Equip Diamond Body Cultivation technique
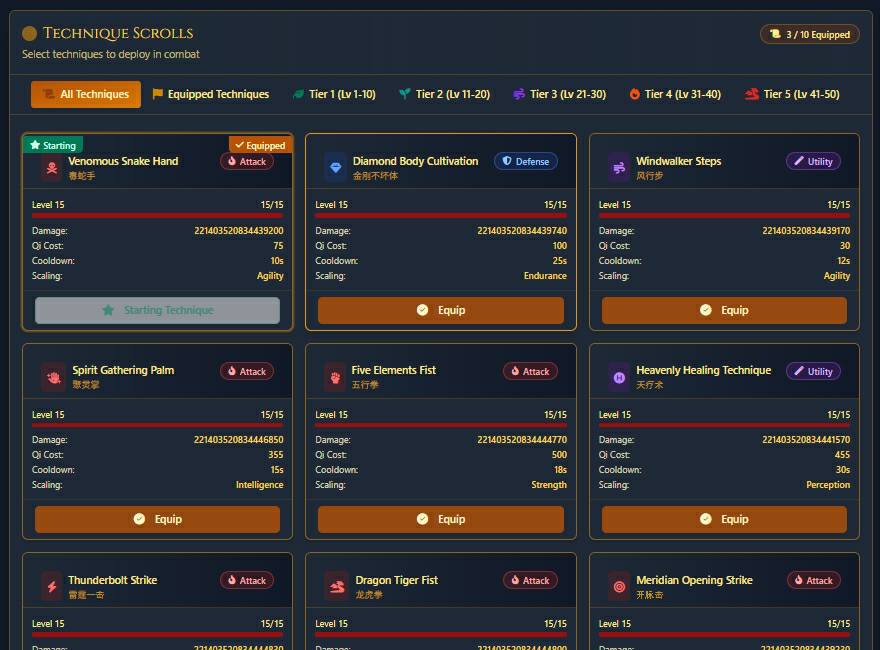The width and height of the screenshot is (880, 650). tap(441, 310)
